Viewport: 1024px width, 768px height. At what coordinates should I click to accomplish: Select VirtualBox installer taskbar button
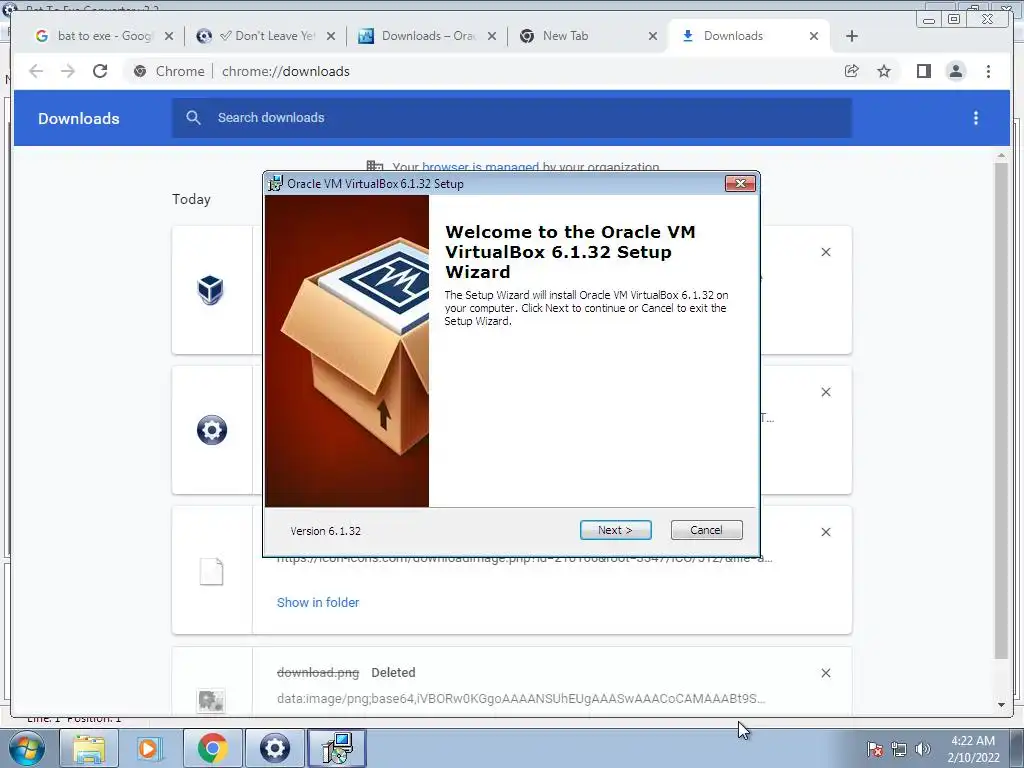coord(337,748)
